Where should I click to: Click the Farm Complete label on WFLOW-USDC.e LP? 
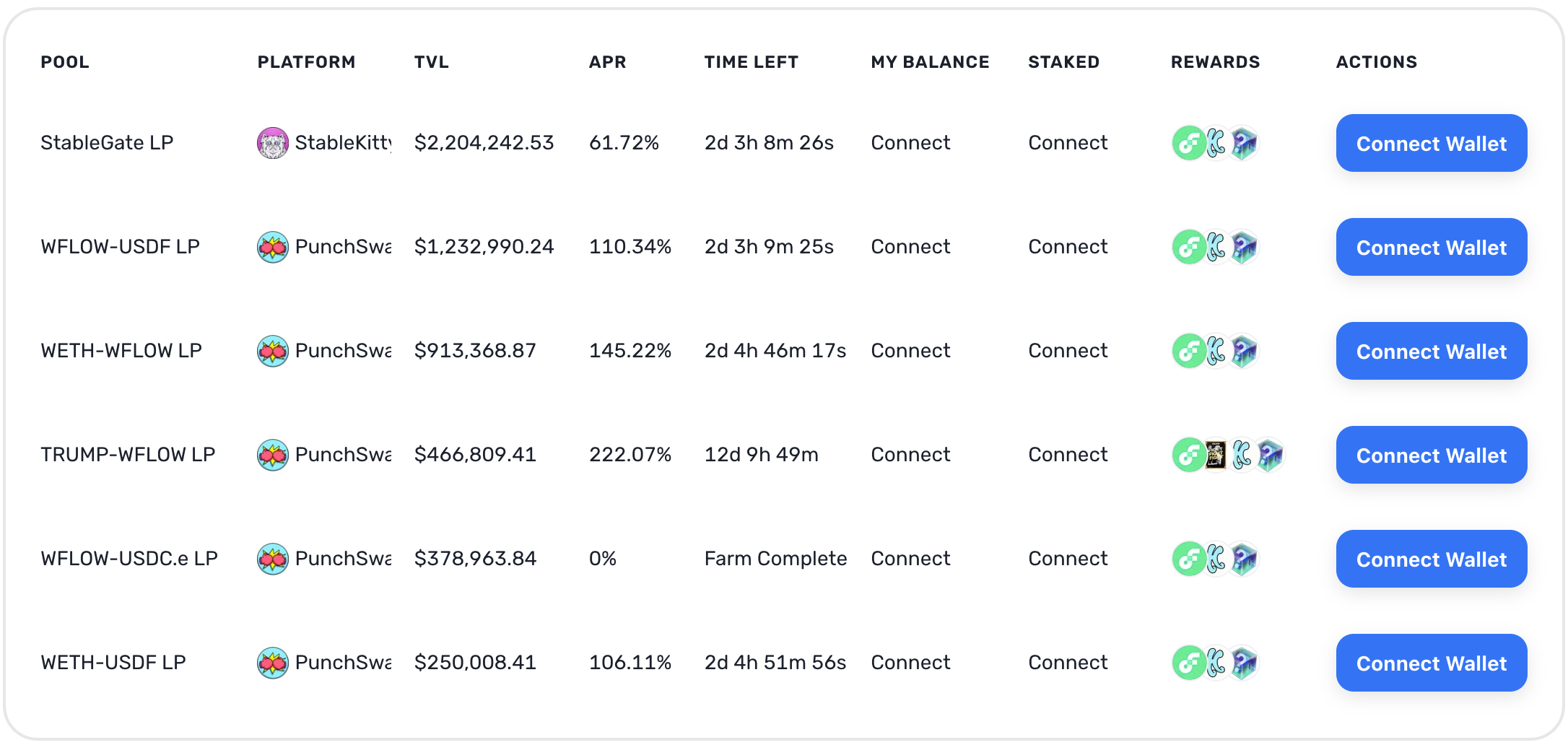(x=775, y=559)
